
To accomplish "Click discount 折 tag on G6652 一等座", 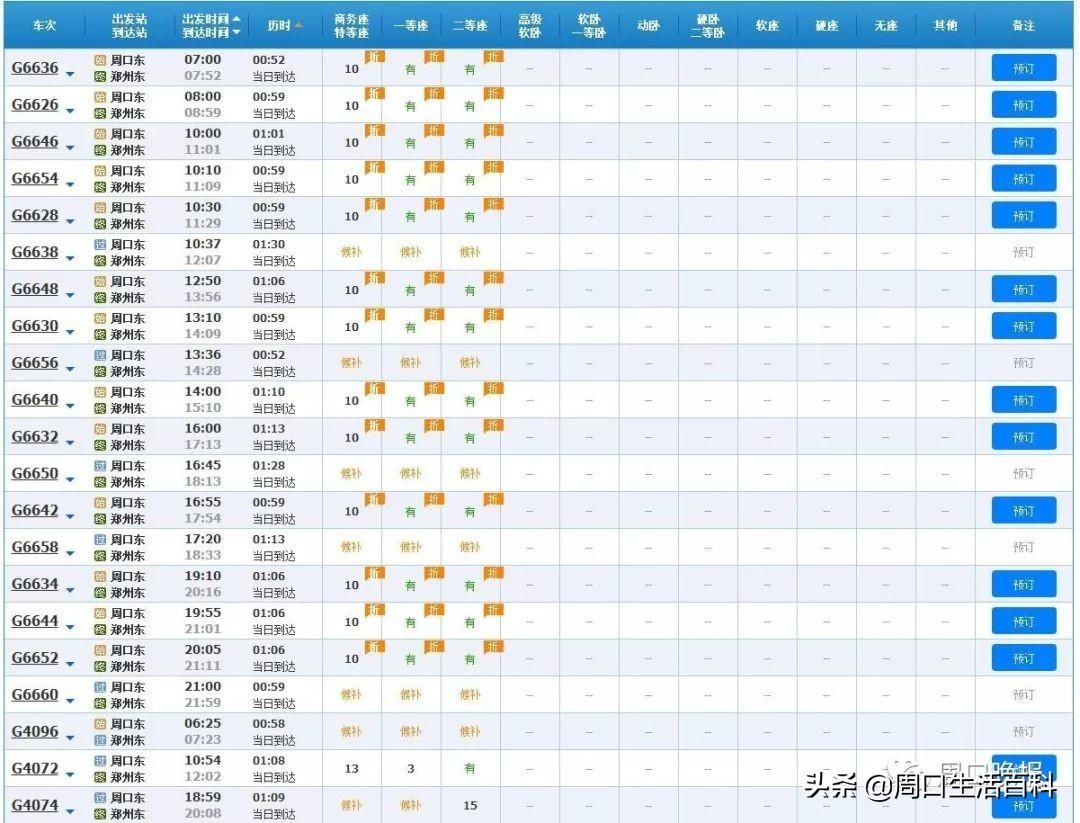I will [434, 648].
